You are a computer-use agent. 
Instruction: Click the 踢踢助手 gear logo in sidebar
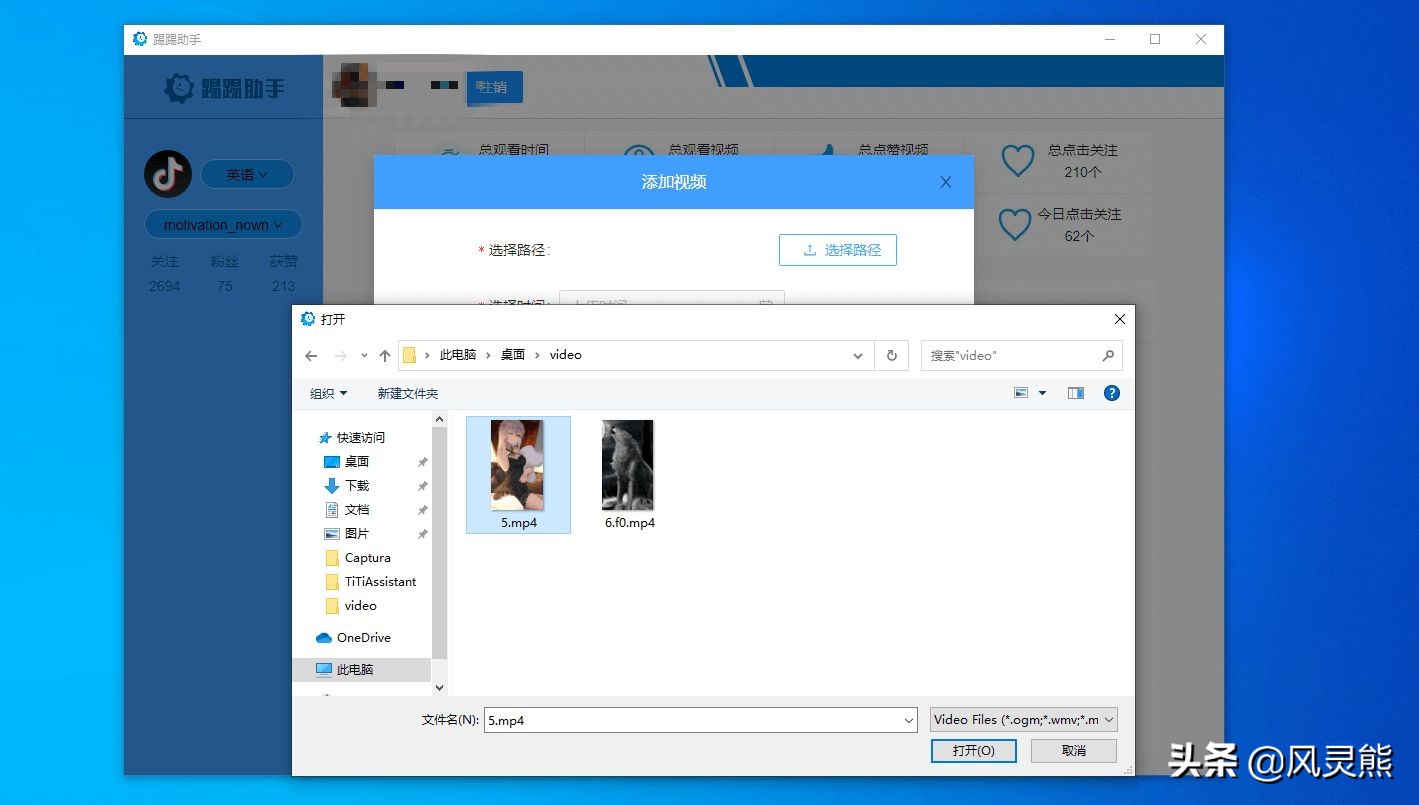(177, 88)
